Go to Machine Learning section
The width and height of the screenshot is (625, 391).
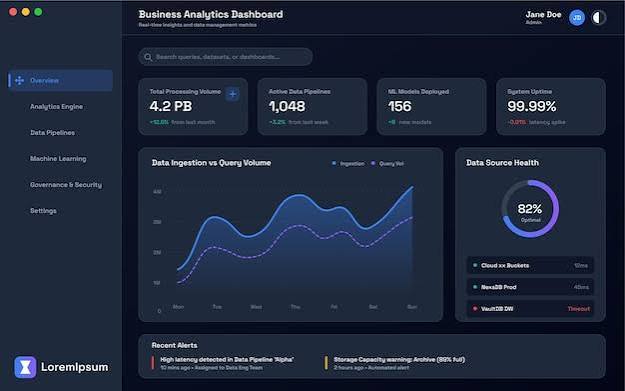[x=58, y=159]
